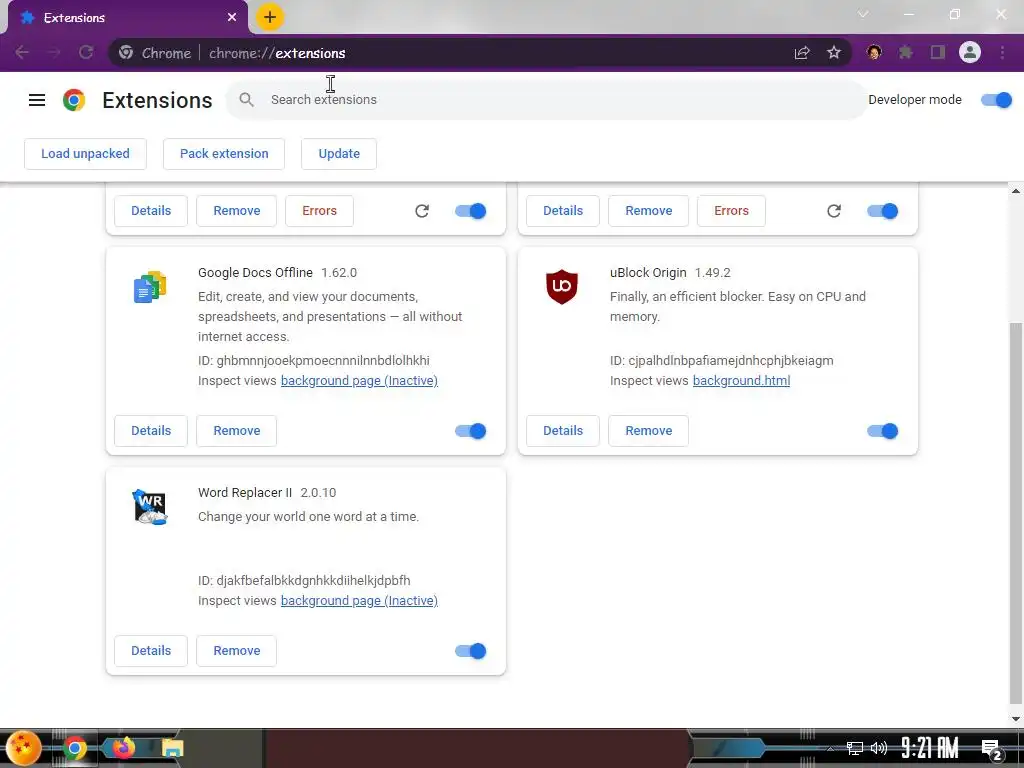This screenshot has width=1024, height=768.
Task: Select the uBlock Origin ID text
Action: [722, 360]
